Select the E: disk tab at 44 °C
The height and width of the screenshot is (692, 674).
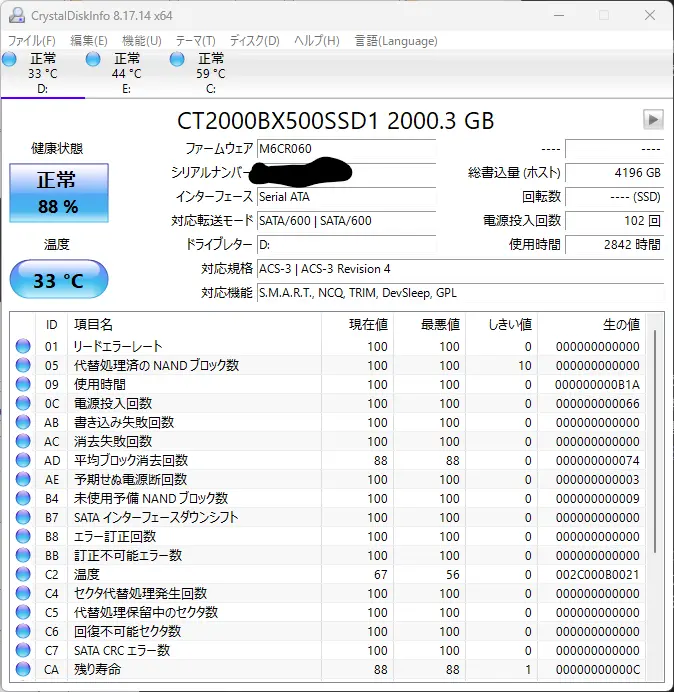pos(126,73)
